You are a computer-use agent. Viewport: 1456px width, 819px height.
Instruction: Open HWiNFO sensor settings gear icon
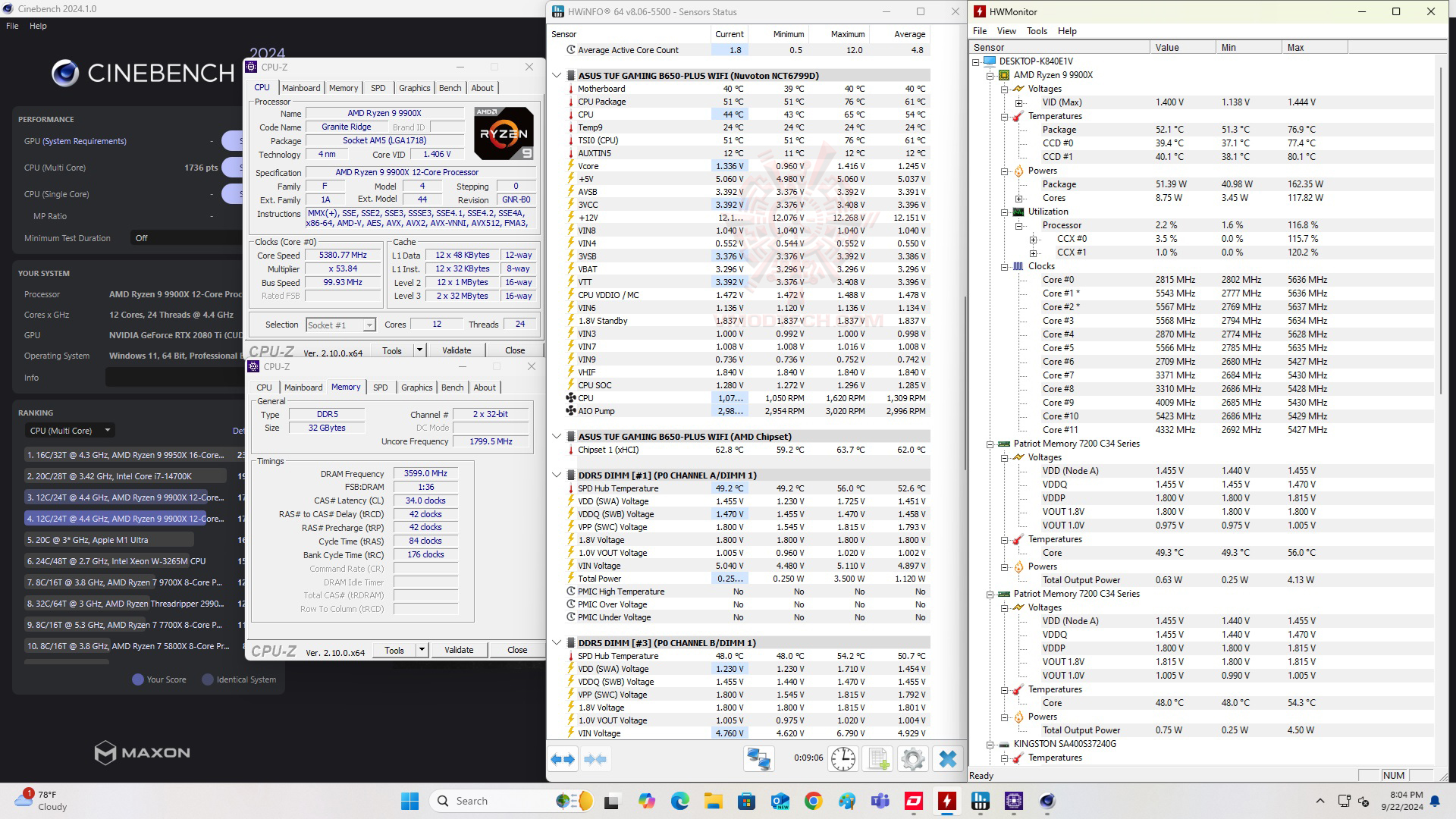pyautogui.click(x=913, y=759)
